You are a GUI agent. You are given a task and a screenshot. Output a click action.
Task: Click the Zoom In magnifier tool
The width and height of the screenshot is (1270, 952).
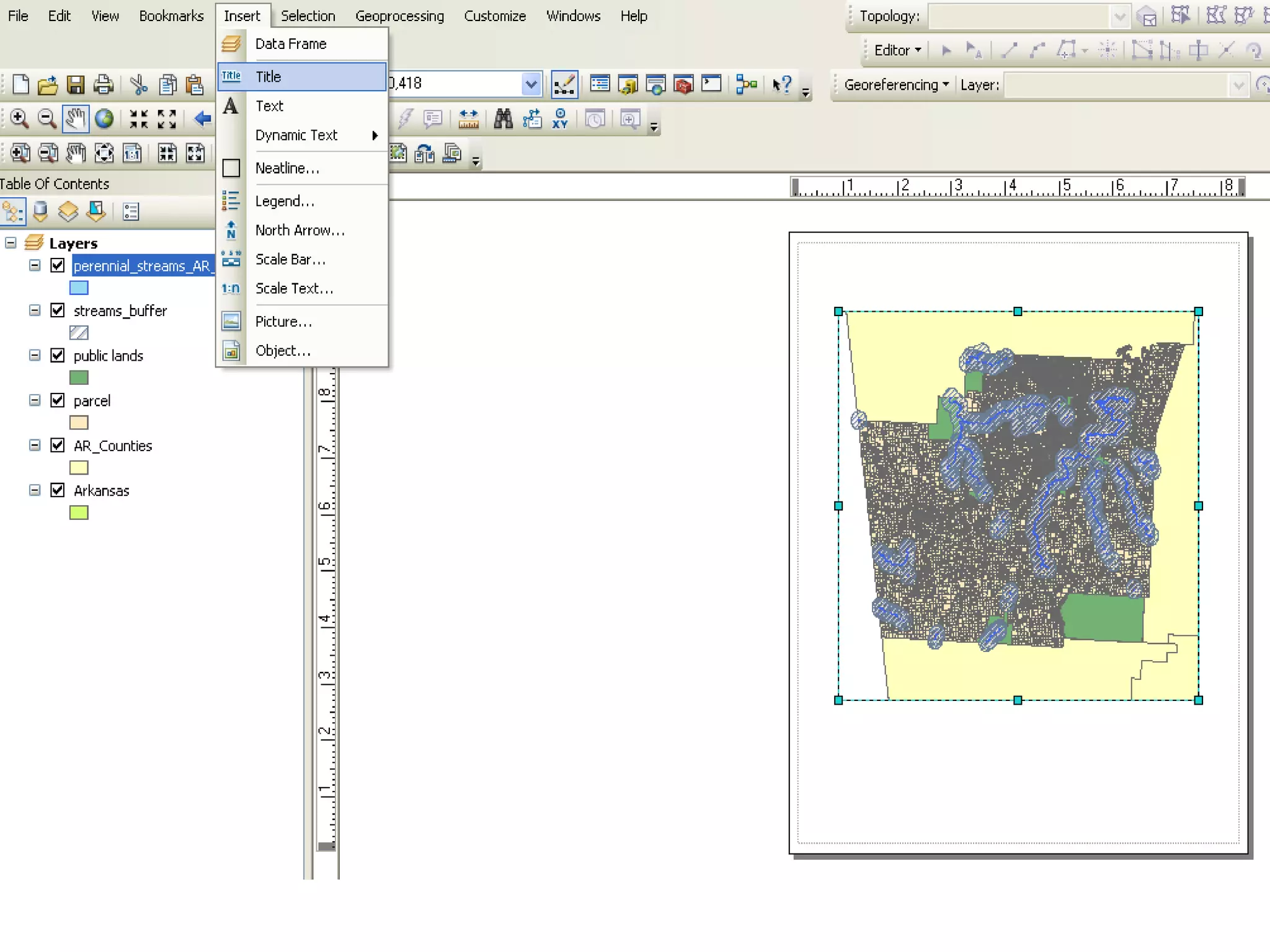point(19,118)
